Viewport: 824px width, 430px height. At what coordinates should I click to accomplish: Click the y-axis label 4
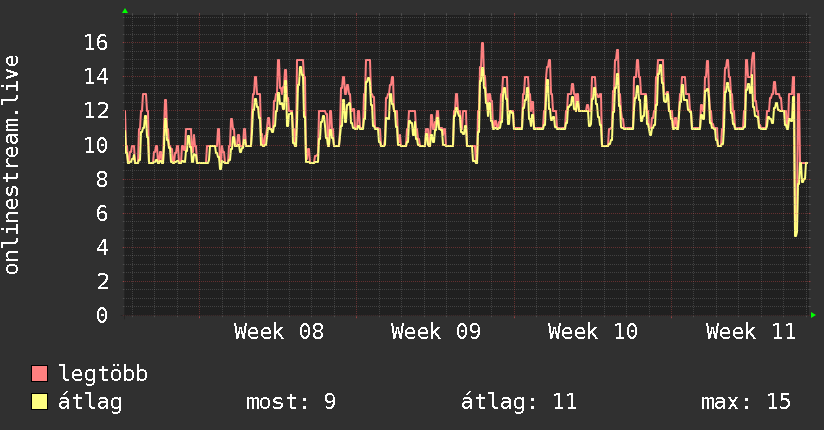102,247
